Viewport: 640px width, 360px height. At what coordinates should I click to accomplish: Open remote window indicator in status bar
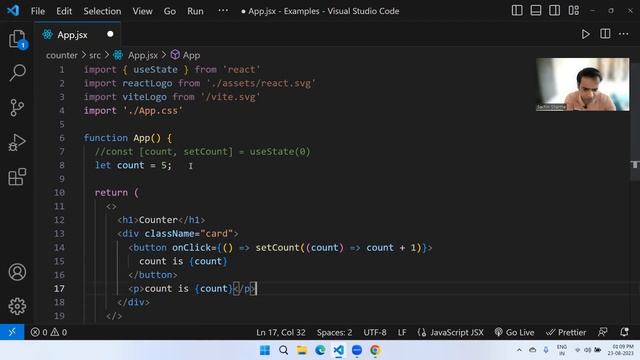coord(12,332)
